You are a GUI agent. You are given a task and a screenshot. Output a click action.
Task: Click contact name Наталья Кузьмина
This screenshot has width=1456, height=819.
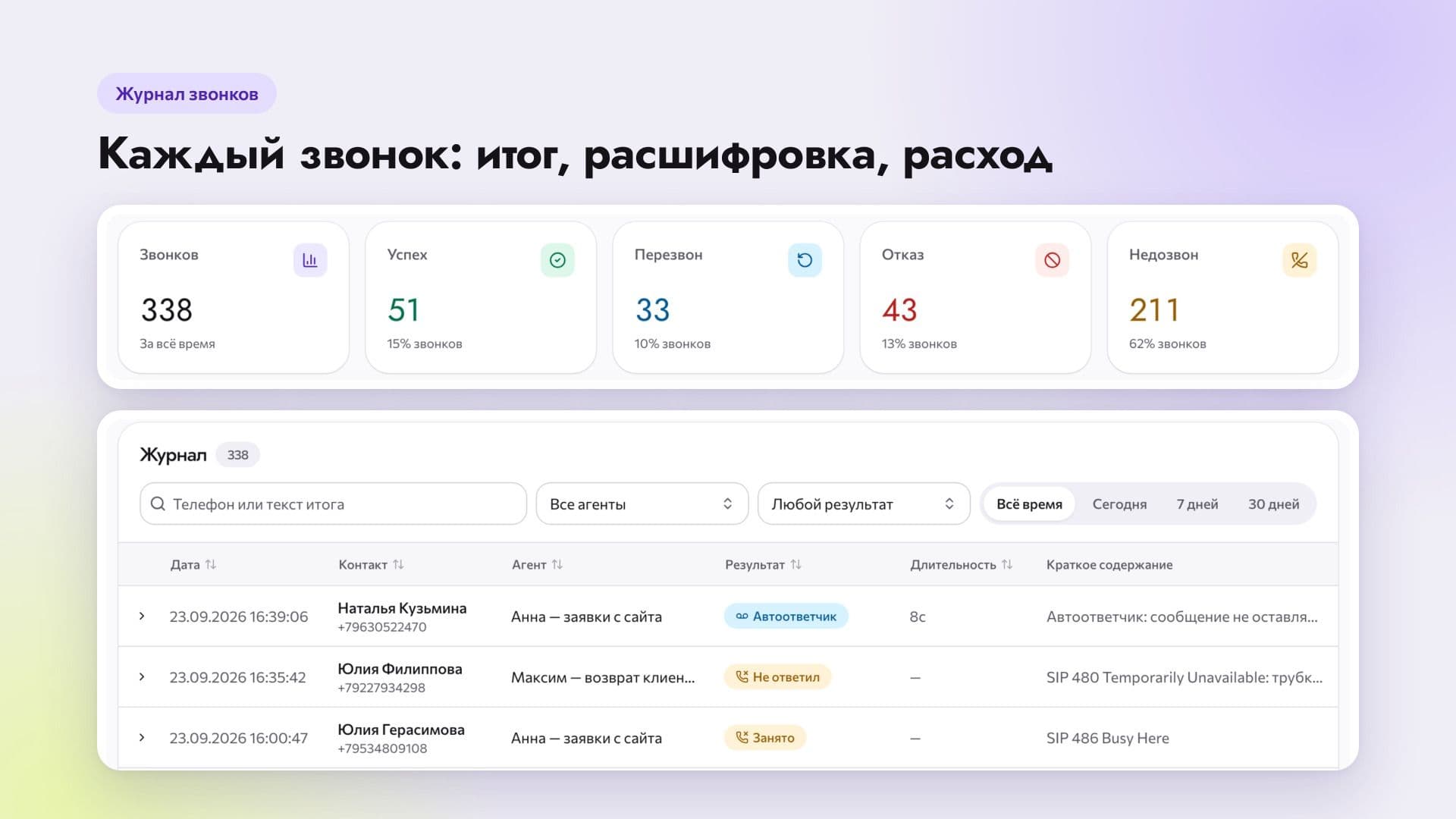402,607
